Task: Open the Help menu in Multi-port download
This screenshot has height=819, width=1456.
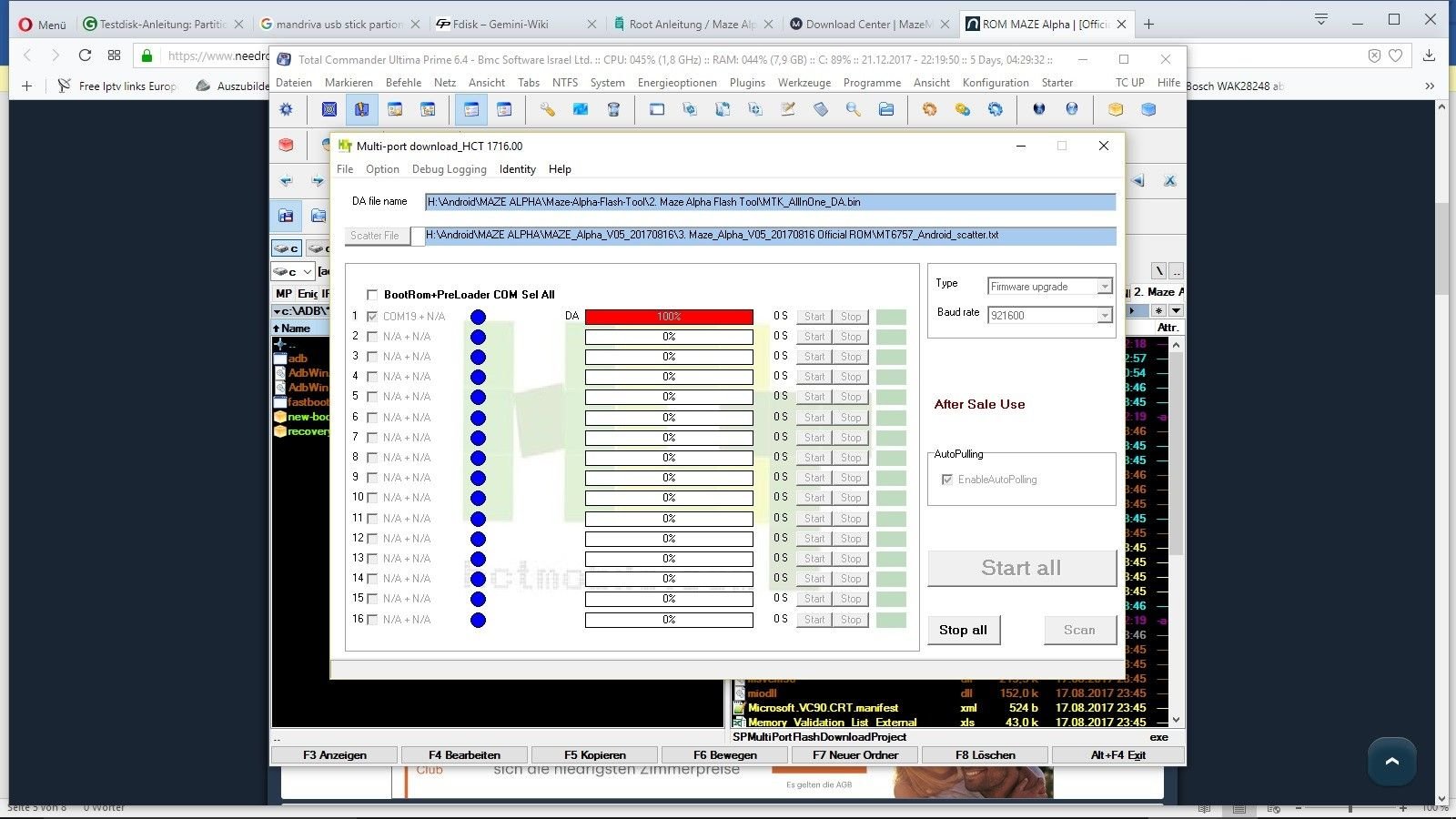Action: pyautogui.click(x=560, y=169)
